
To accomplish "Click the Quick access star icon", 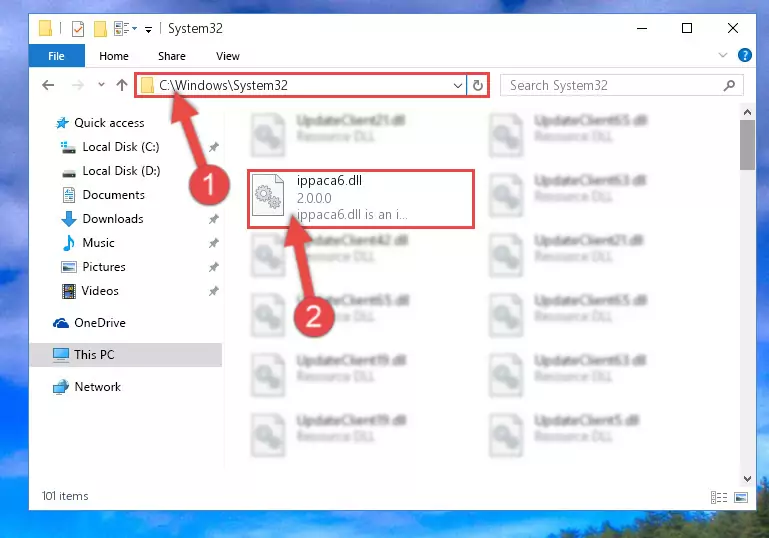I will (x=62, y=123).
